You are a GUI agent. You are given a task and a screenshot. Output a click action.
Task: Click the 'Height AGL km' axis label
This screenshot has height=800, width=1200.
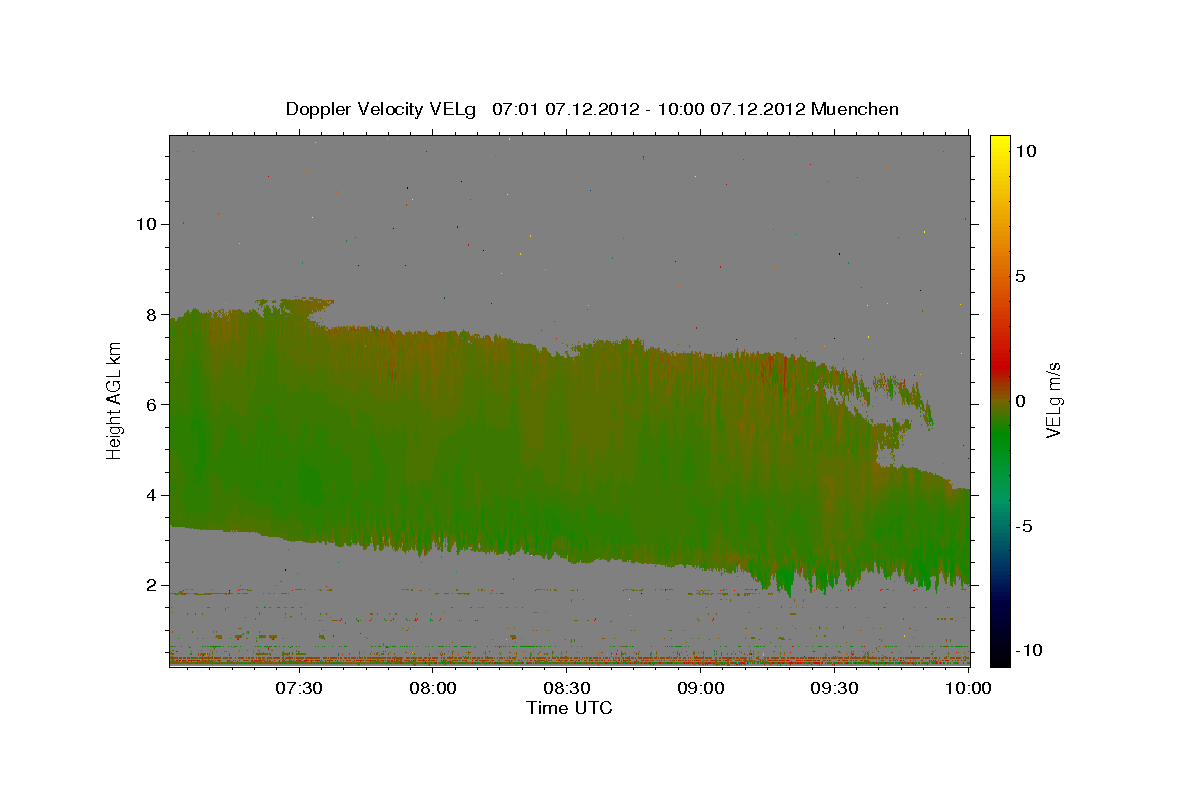115,400
